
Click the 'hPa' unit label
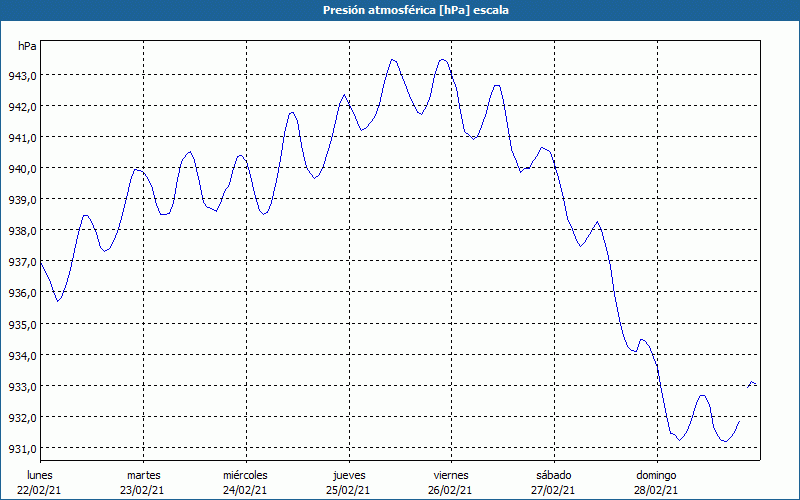click(27, 46)
